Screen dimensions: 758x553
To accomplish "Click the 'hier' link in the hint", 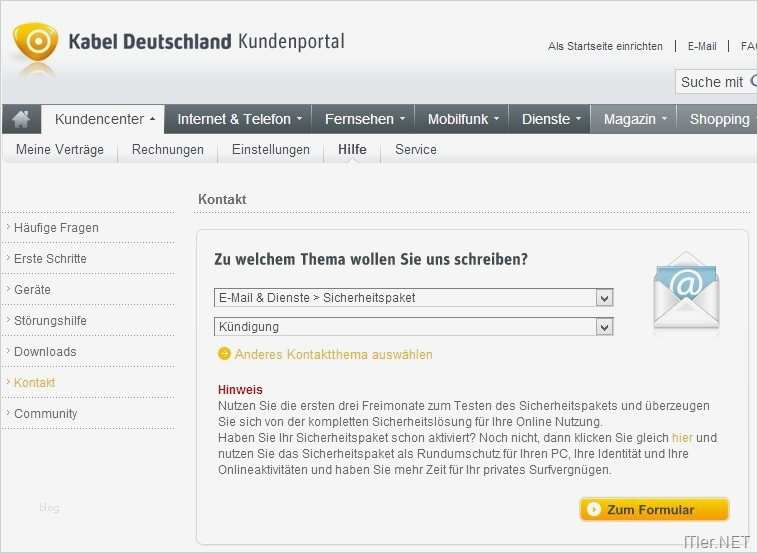I will pos(682,438).
